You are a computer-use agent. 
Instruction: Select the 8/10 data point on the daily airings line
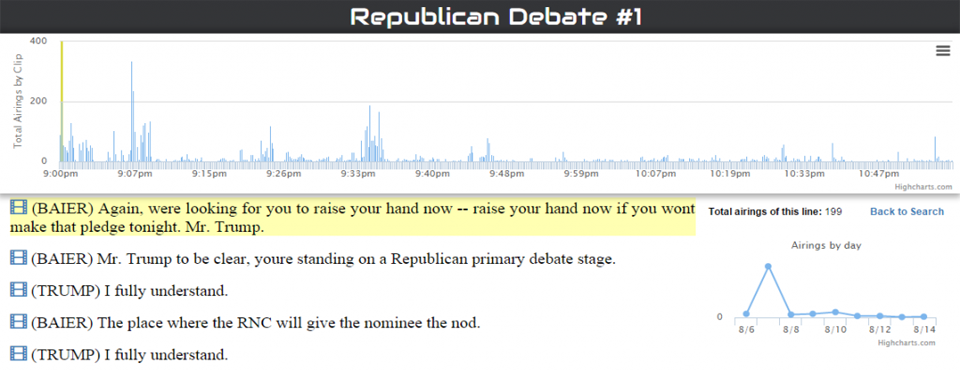[835, 312]
